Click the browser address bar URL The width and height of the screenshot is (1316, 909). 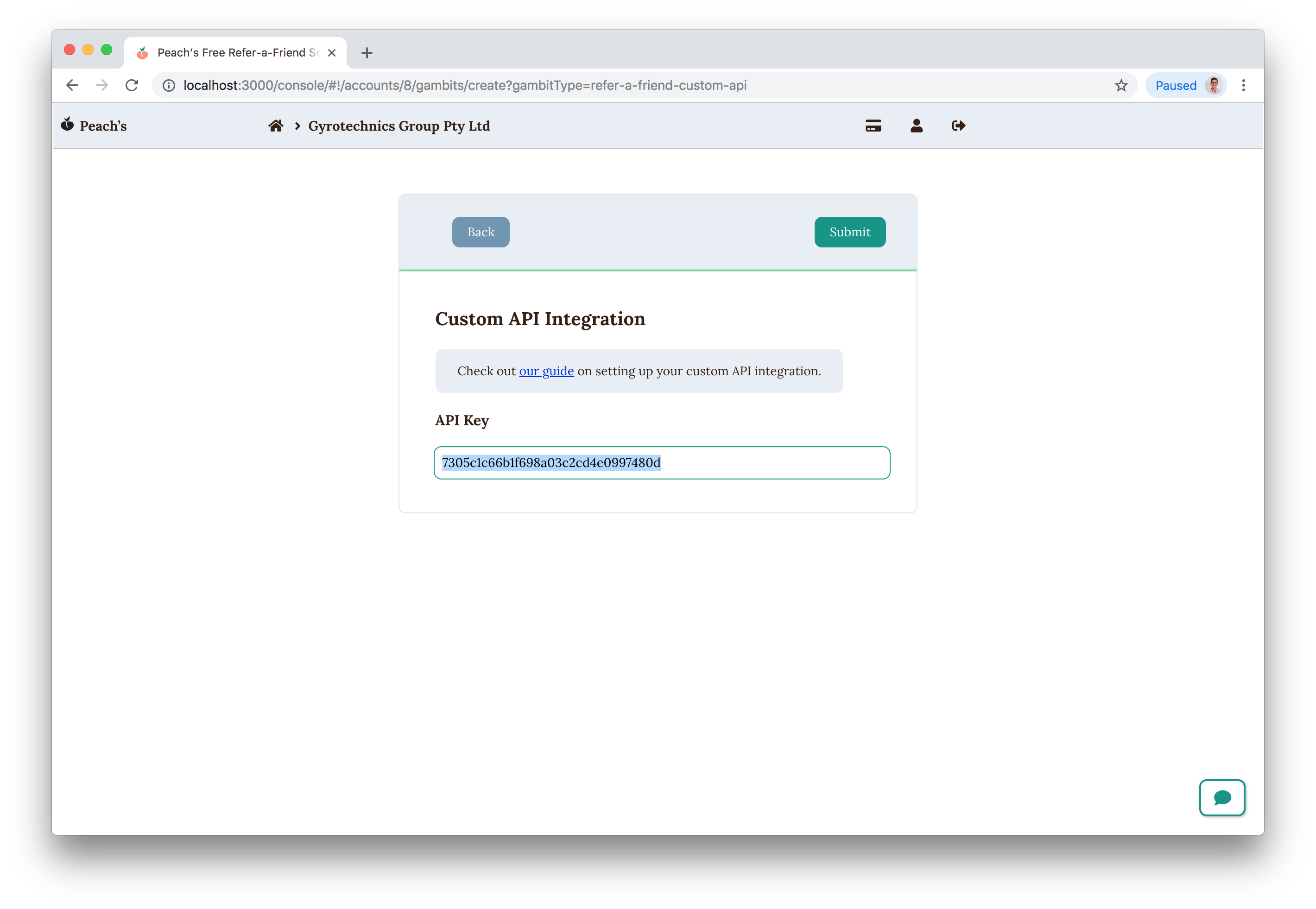tap(464, 85)
